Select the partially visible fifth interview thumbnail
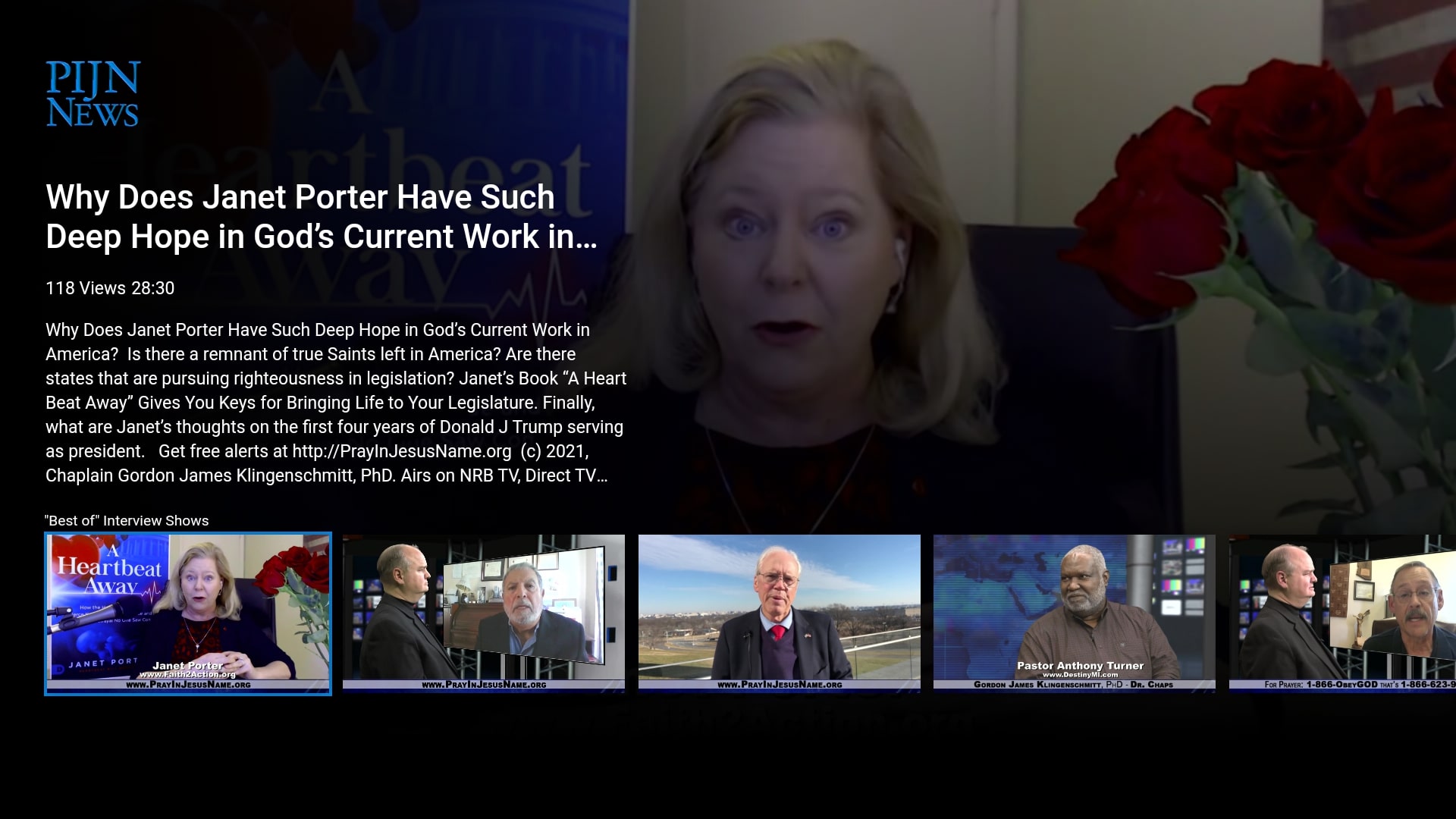The height and width of the screenshot is (819, 1456). pos(1342,613)
